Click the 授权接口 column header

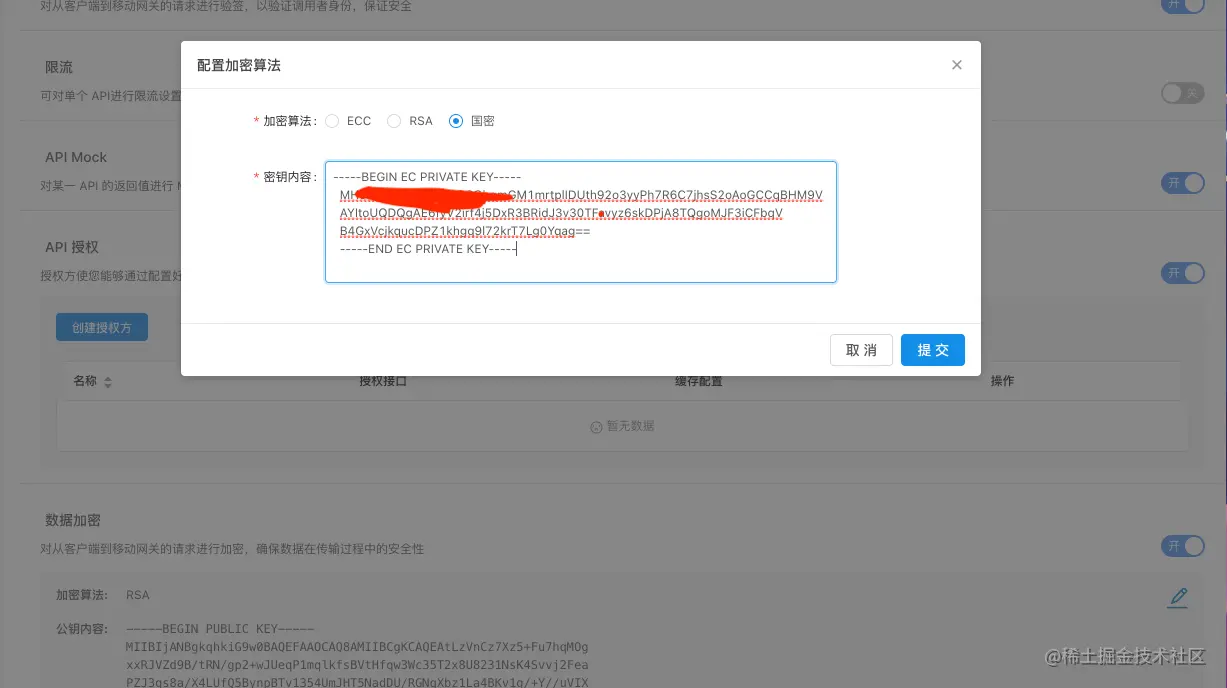[383, 381]
